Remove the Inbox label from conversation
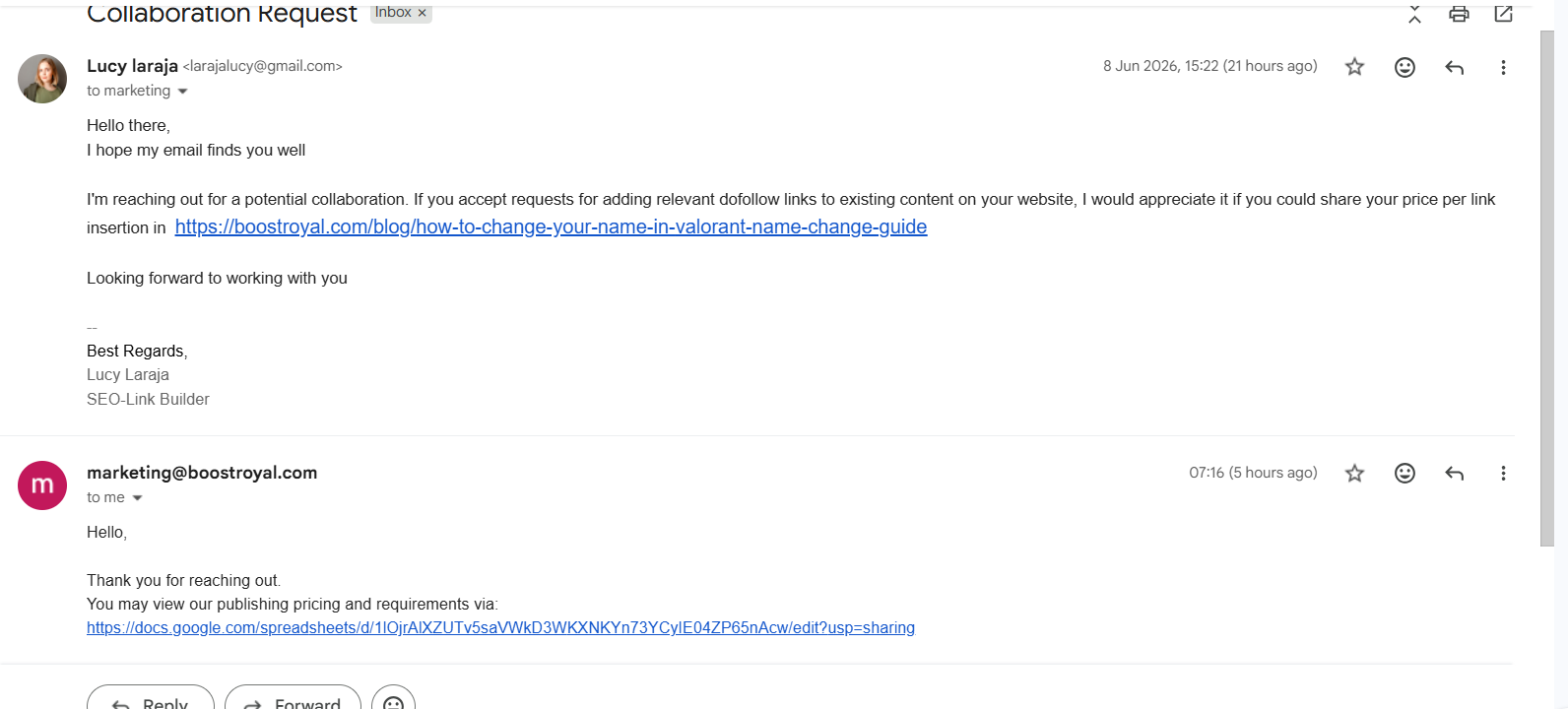 point(422,13)
